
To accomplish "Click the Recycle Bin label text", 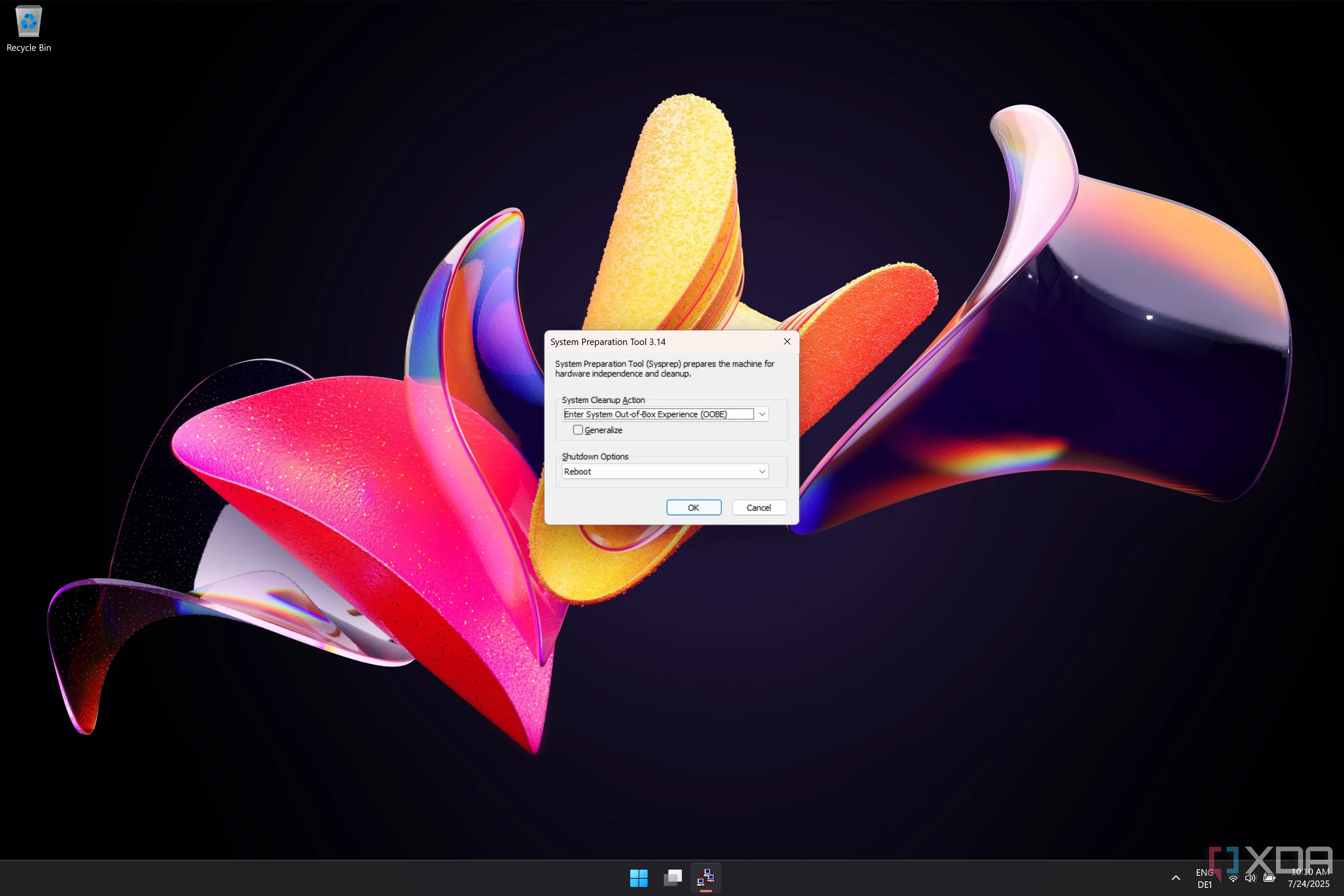I will click(x=28, y=48).
